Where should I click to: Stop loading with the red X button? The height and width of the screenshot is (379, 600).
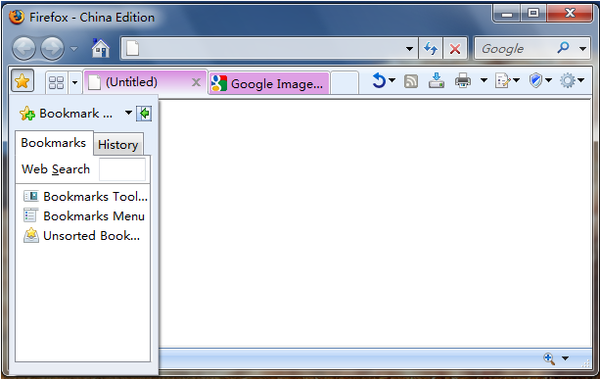click(x=455, y=49)
